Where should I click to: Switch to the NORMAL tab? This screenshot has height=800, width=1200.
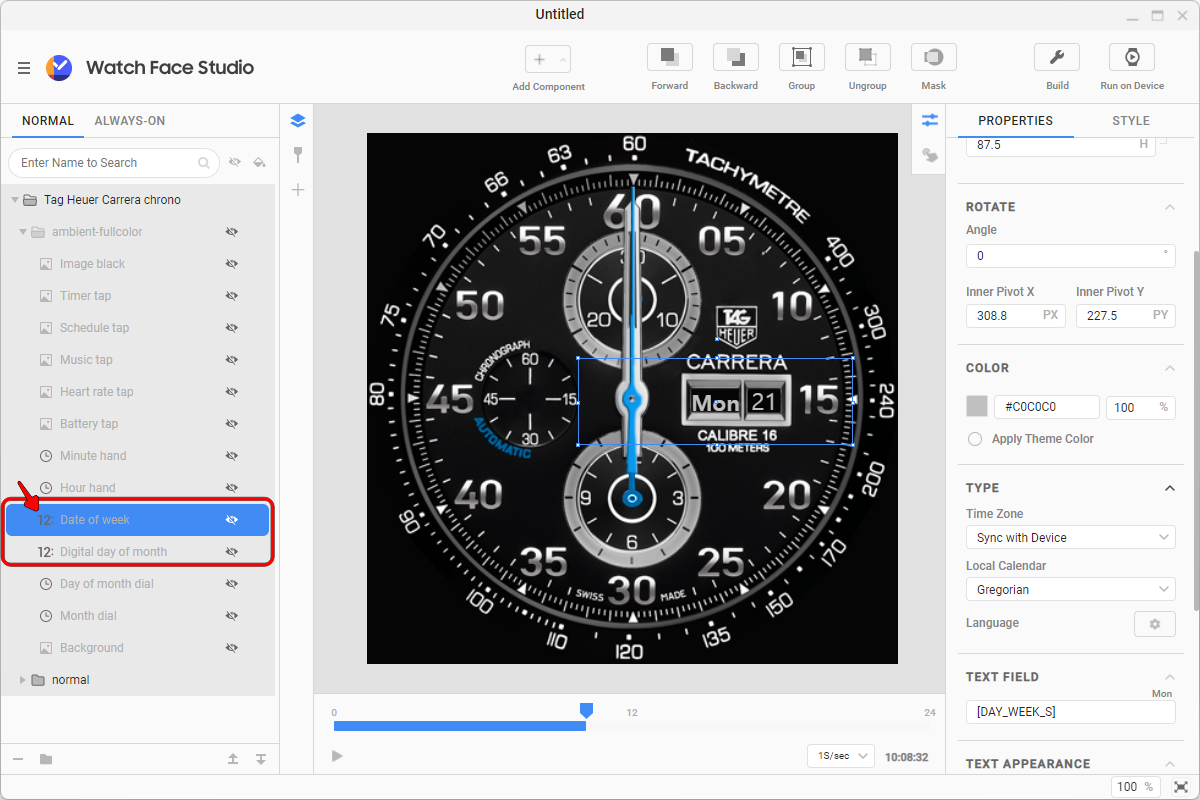pos(48,121)
